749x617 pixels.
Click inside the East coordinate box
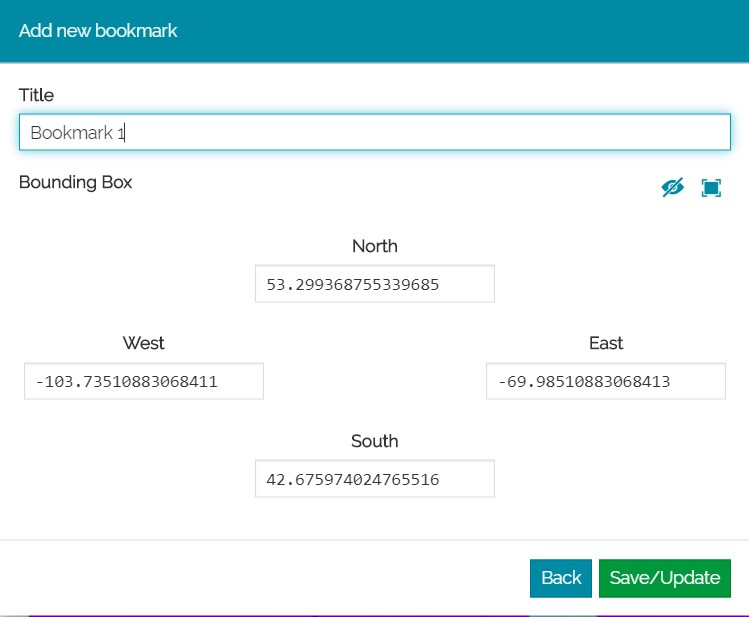pyautogui.click(x=605, y=381)
